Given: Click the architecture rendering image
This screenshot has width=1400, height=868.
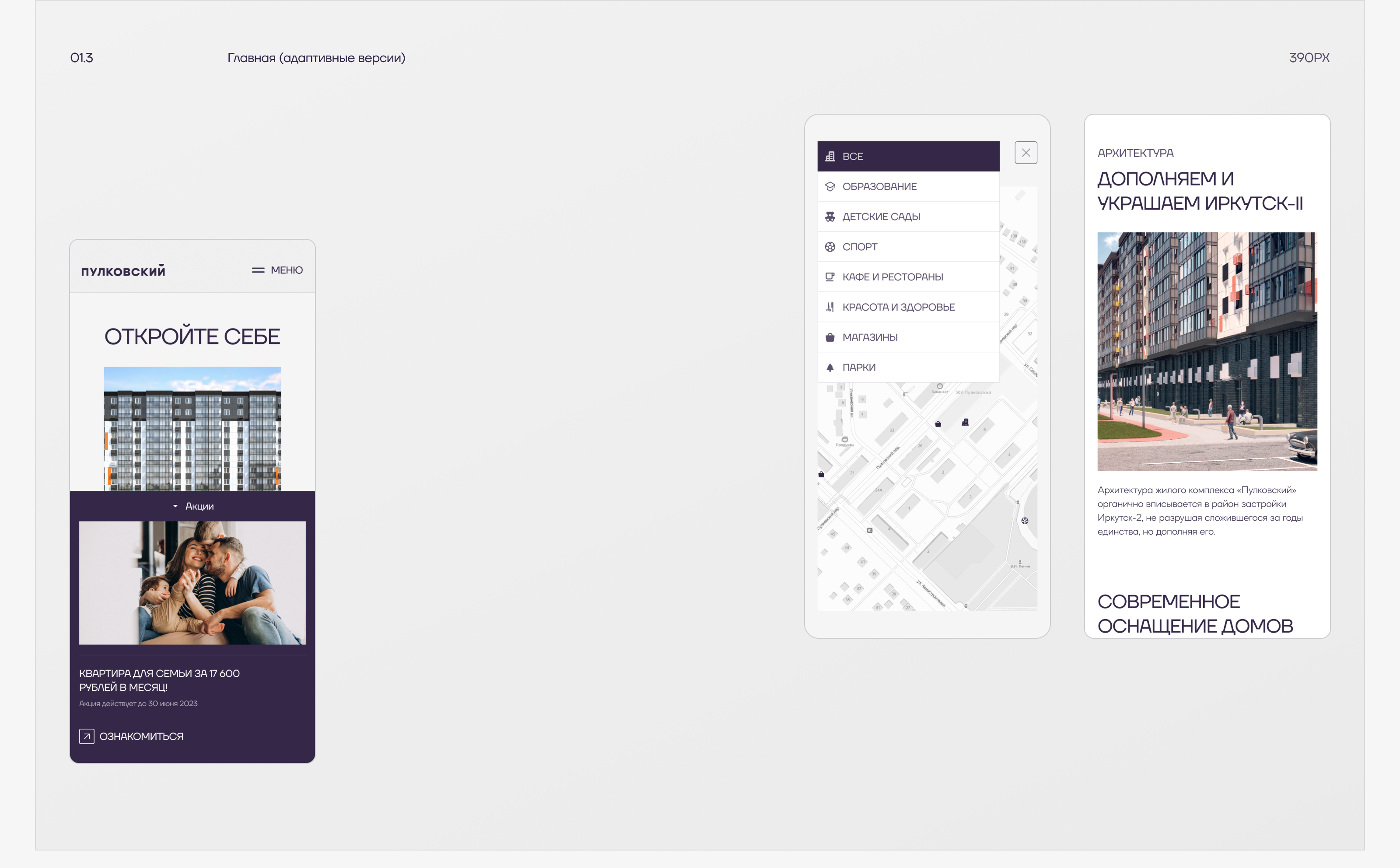Looking at the screenshot, I should tap(1207, 351).
